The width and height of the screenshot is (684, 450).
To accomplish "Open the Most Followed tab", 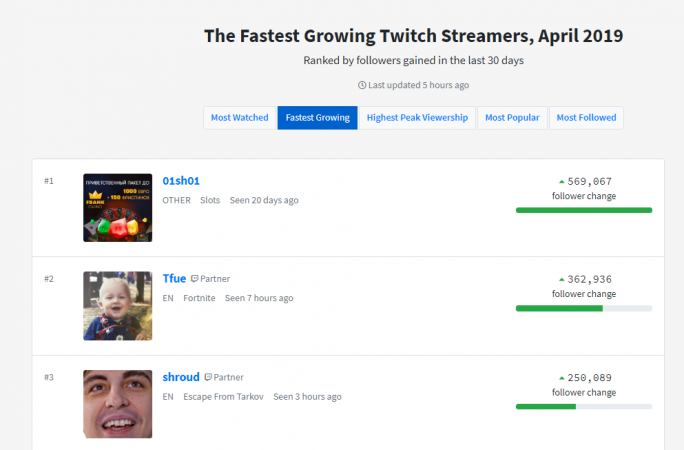I will click(x=586, y=118).
